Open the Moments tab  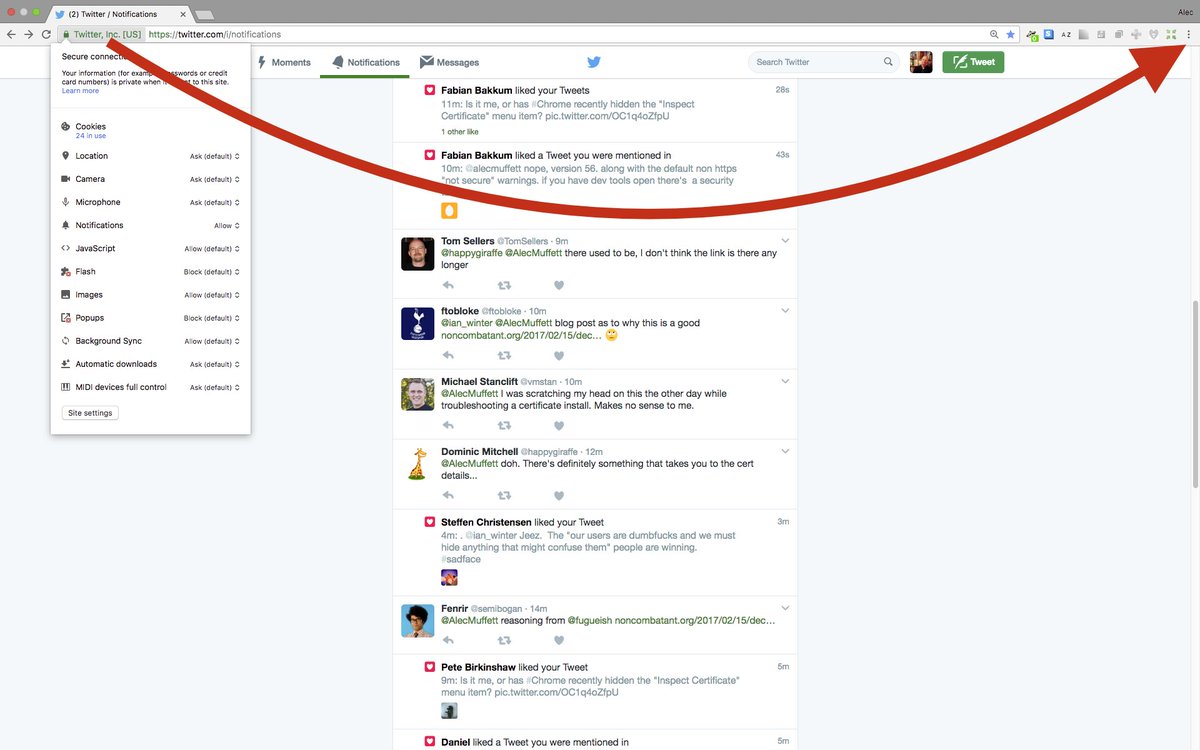point(284,62)
